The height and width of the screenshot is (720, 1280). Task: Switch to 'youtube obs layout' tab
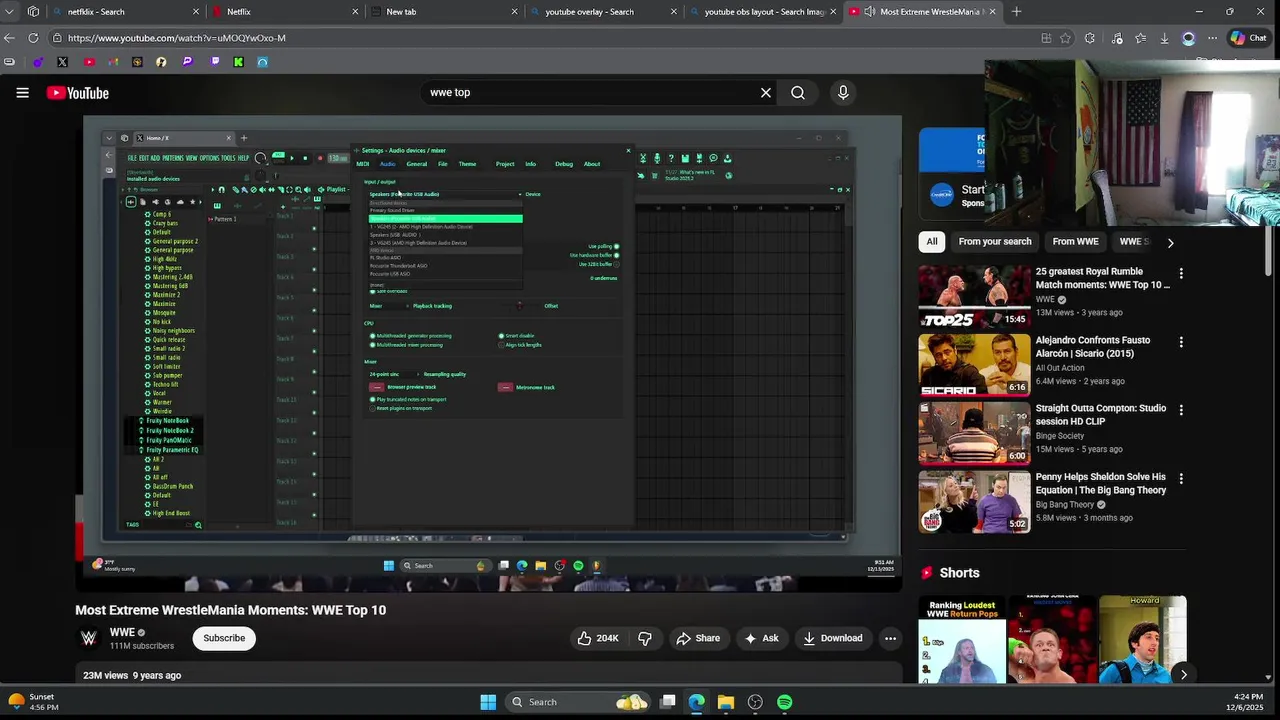coord(764,12)
